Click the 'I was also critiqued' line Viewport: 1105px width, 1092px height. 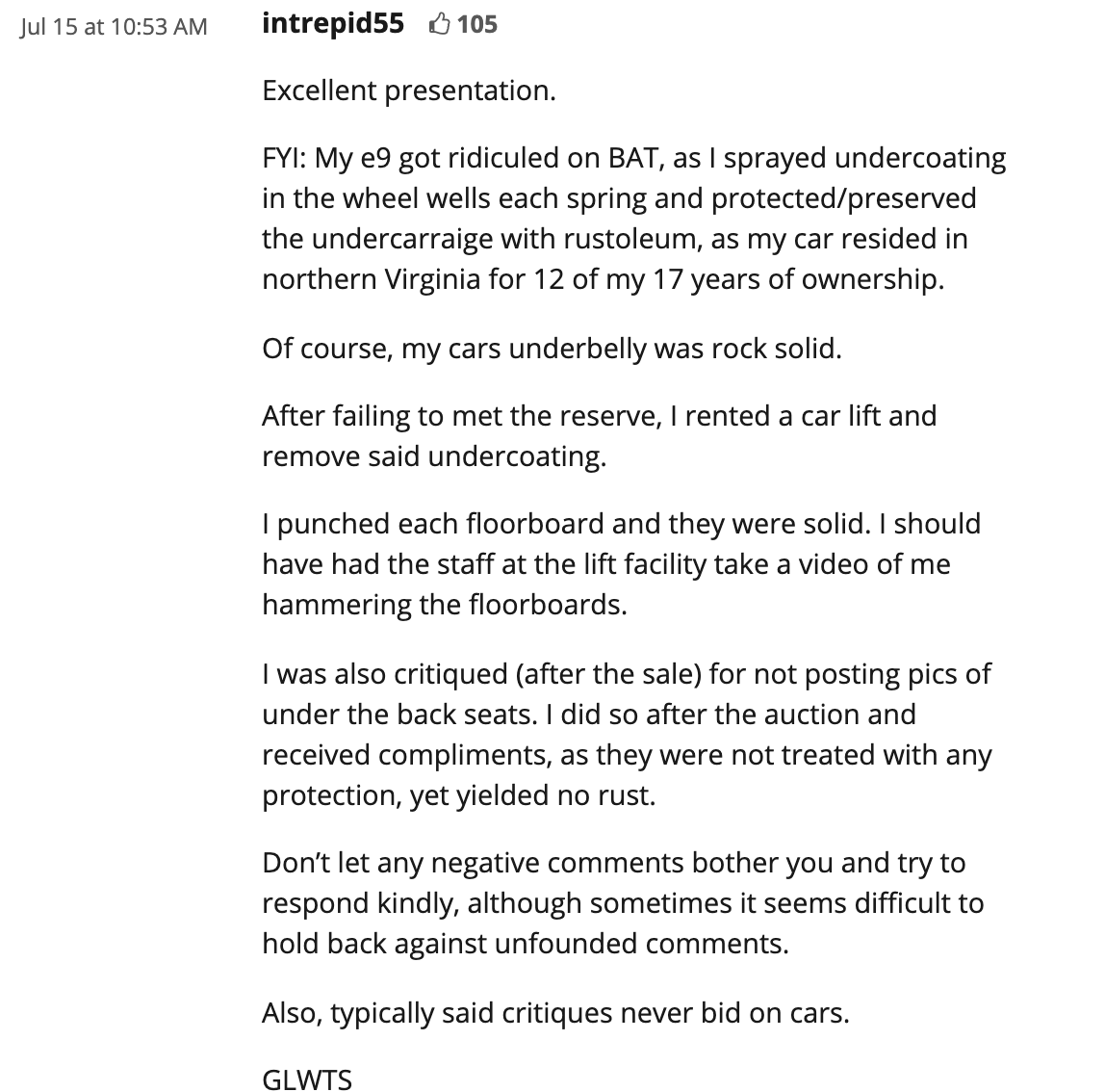click(626, 673)
